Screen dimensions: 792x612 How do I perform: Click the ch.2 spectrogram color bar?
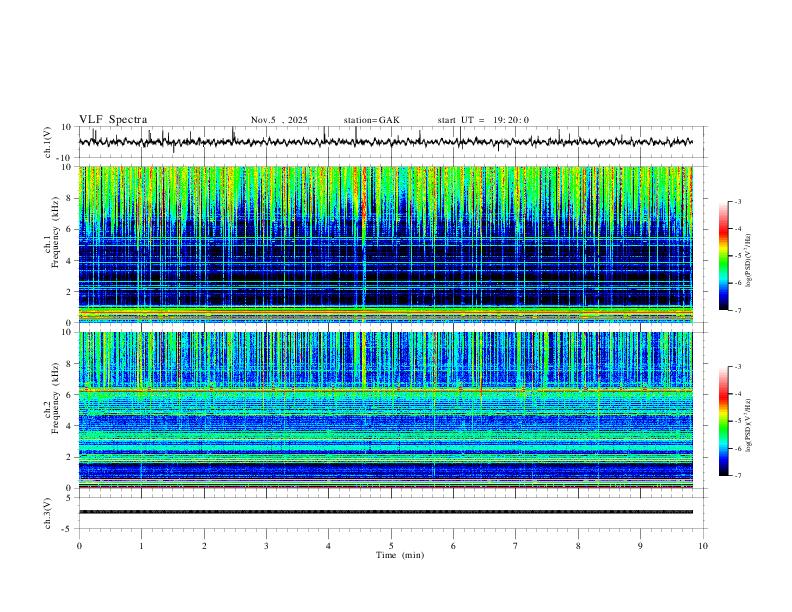pyautogui.click(x=723, y=421)
